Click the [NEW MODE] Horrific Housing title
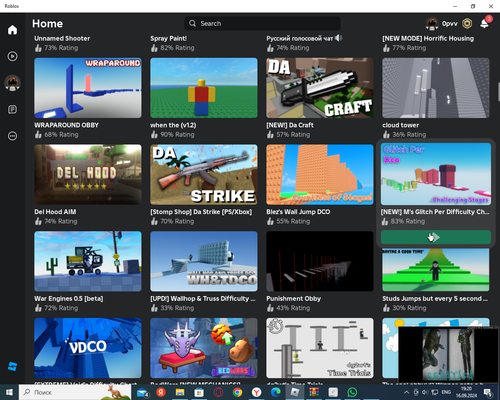The image size is (500, 400). (x=428, y=38)
